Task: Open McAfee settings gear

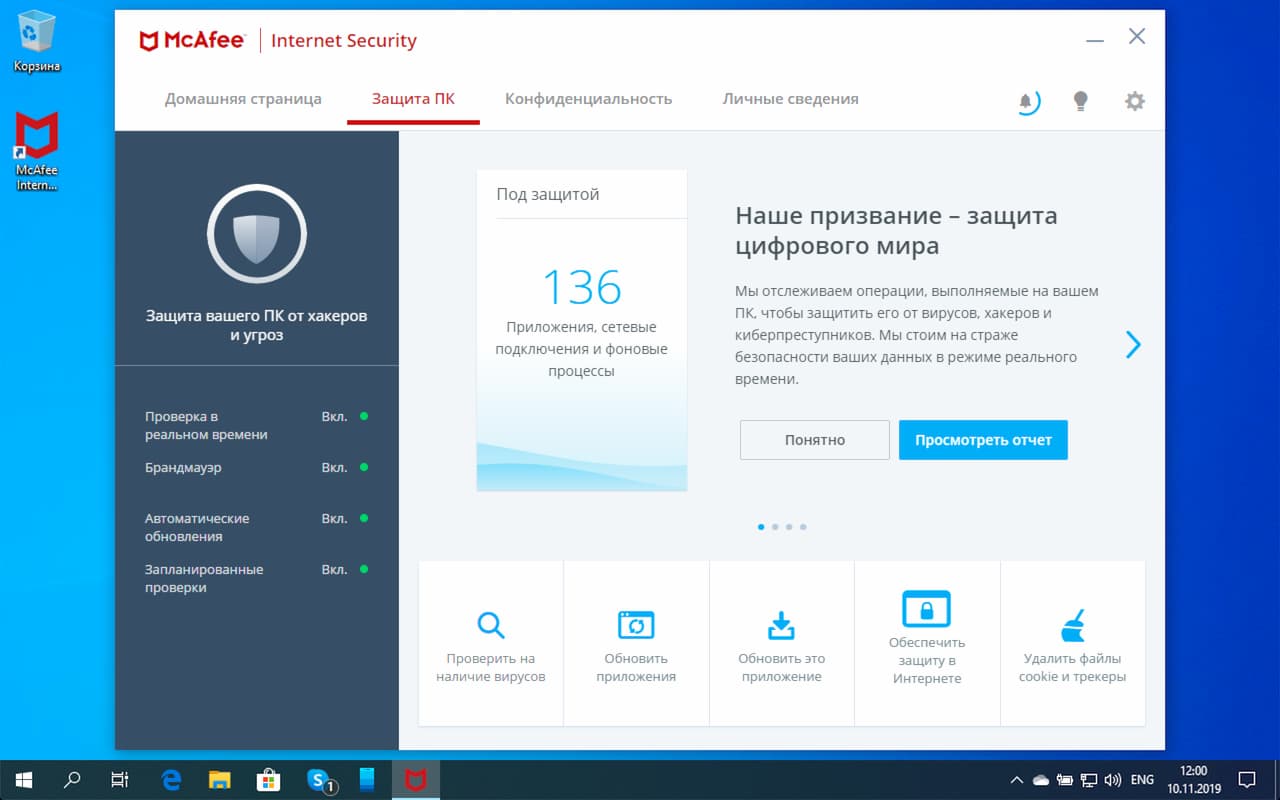Action: pos(1134,100)
